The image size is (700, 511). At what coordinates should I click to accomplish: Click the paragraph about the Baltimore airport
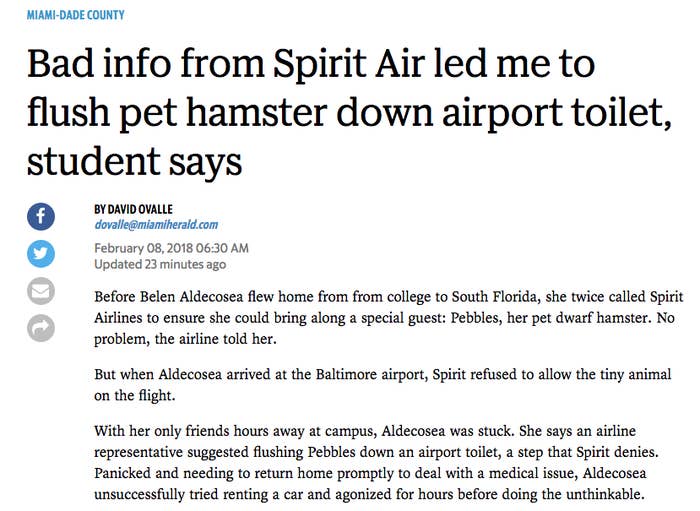383,385
